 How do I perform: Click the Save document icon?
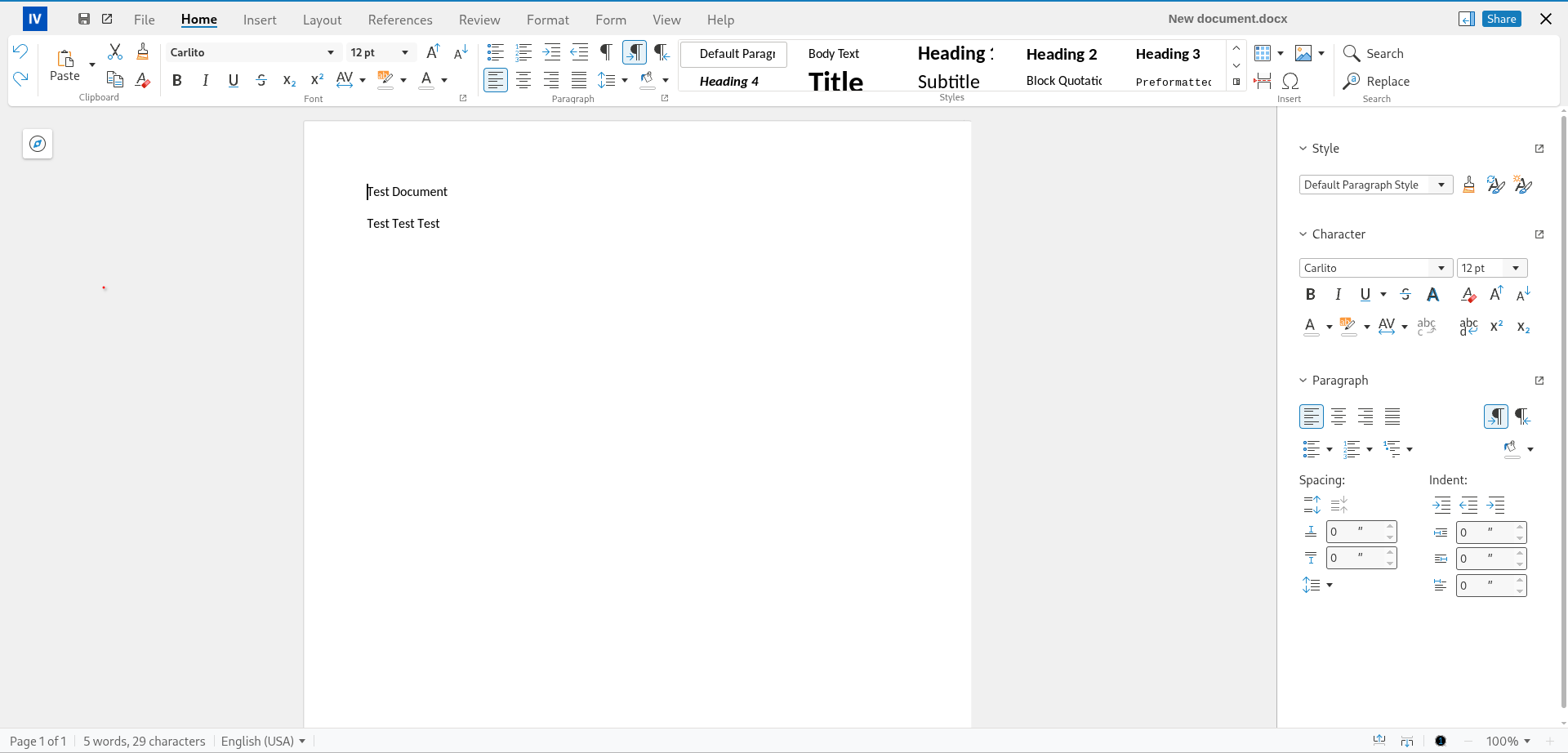click(x=84, y=19)
